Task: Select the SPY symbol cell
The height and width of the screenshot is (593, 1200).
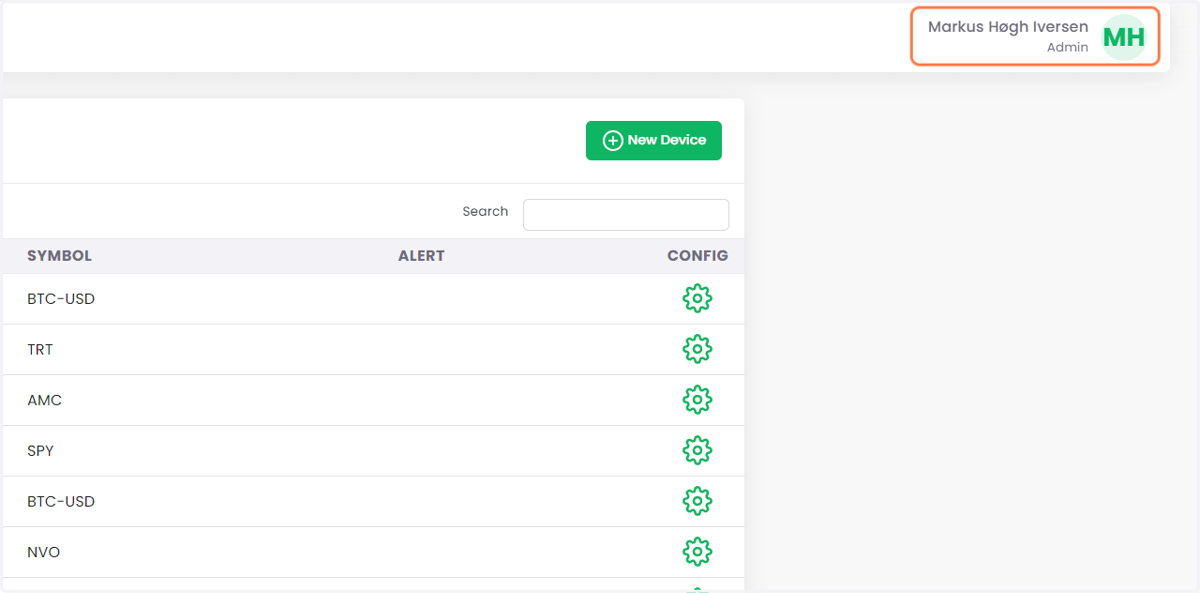Action: click(41, 451)
